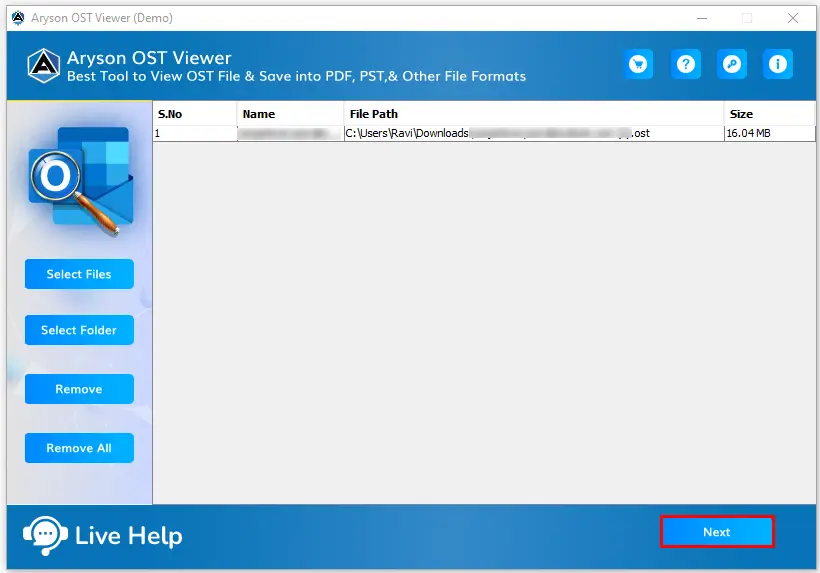This screenshot has width=820, height=573.
Task: Proceed with the Next button
Action: pyautogui.click(x=717, y=532)
